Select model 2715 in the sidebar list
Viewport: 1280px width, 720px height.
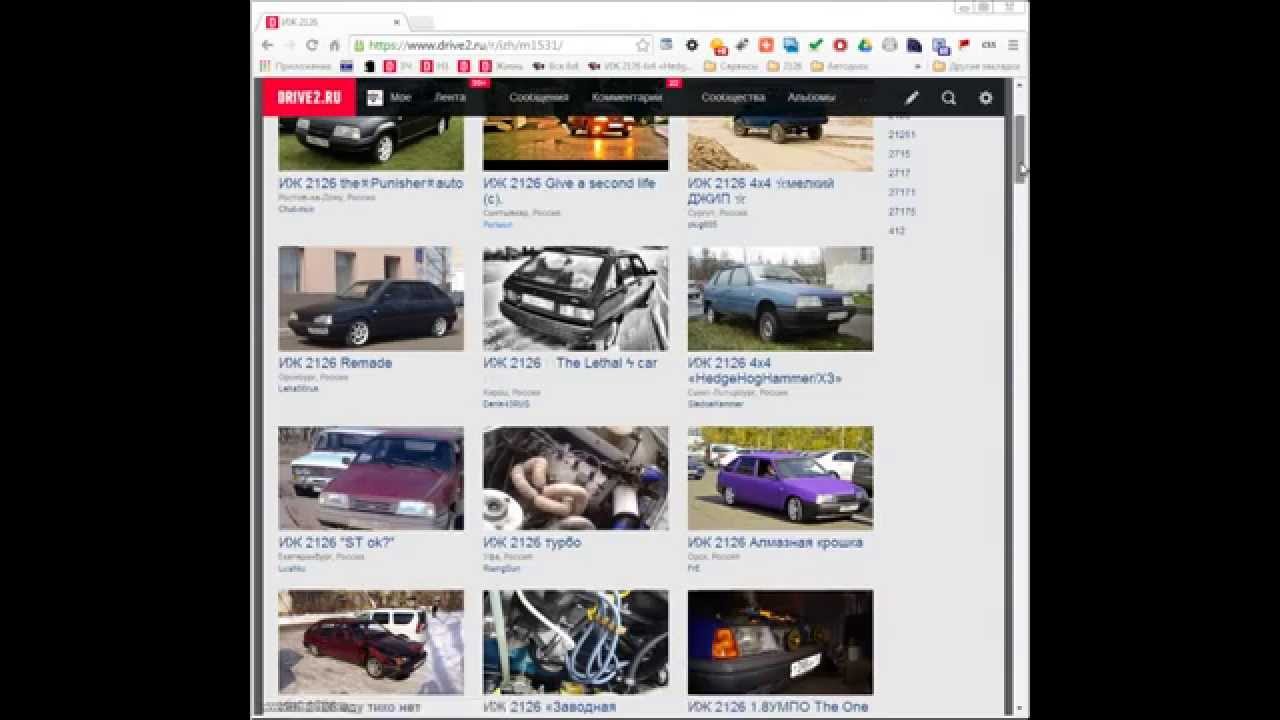coord(899,154)
